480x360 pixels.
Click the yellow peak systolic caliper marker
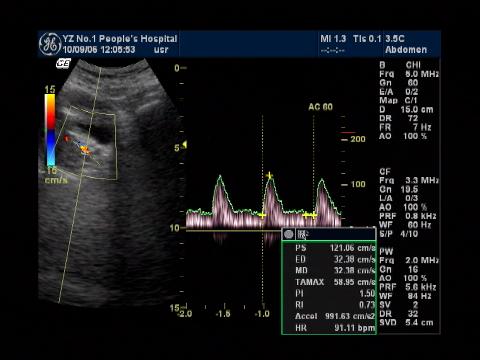(x=269, y=175)
